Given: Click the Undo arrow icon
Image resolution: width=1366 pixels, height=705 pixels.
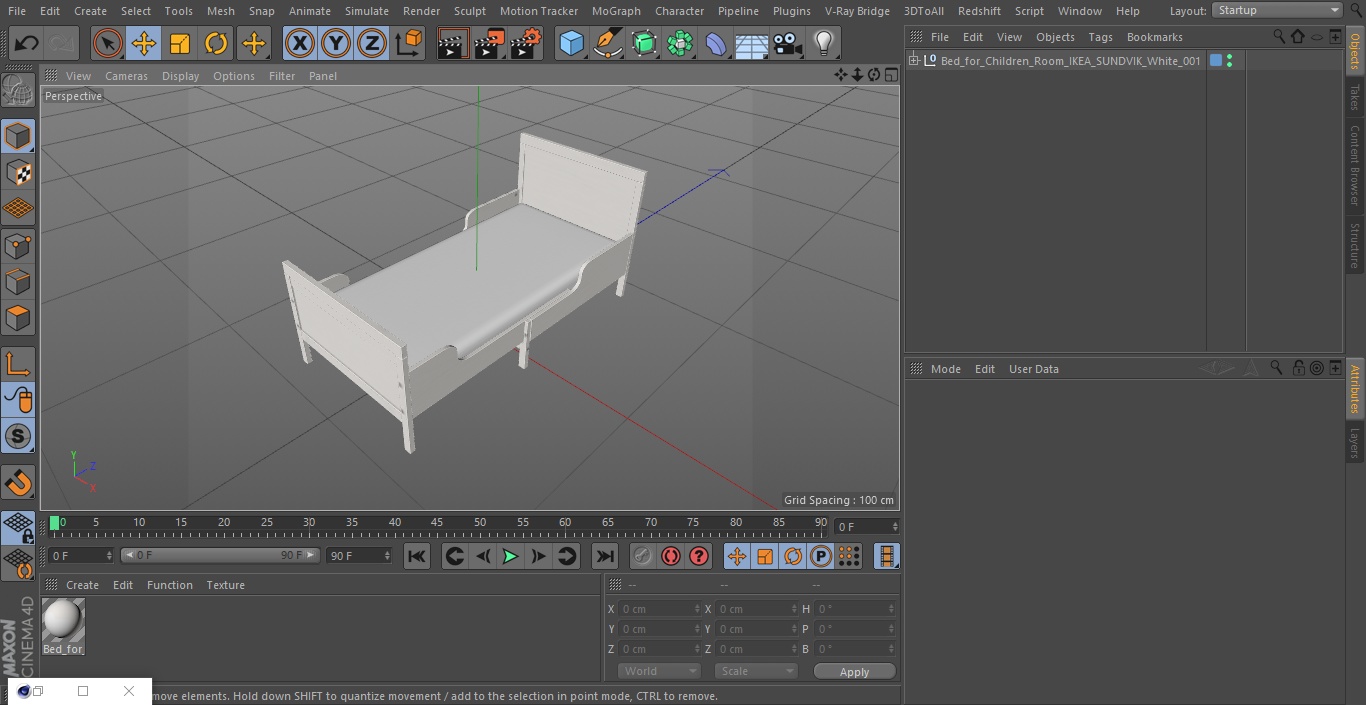Looking at the screenshot, I should [x=27, y=43].
